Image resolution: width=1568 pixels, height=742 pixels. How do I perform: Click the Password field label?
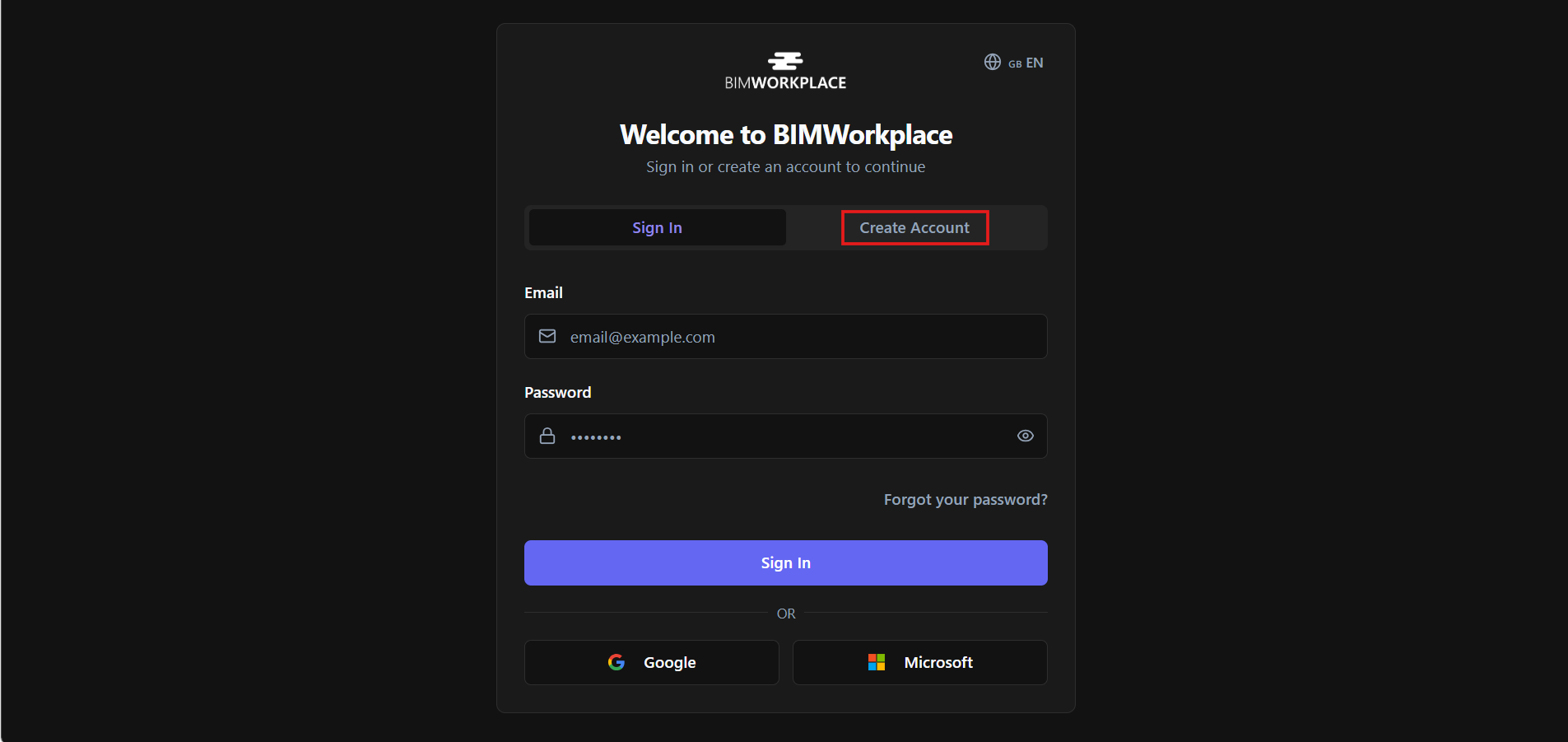click(557, 392)
